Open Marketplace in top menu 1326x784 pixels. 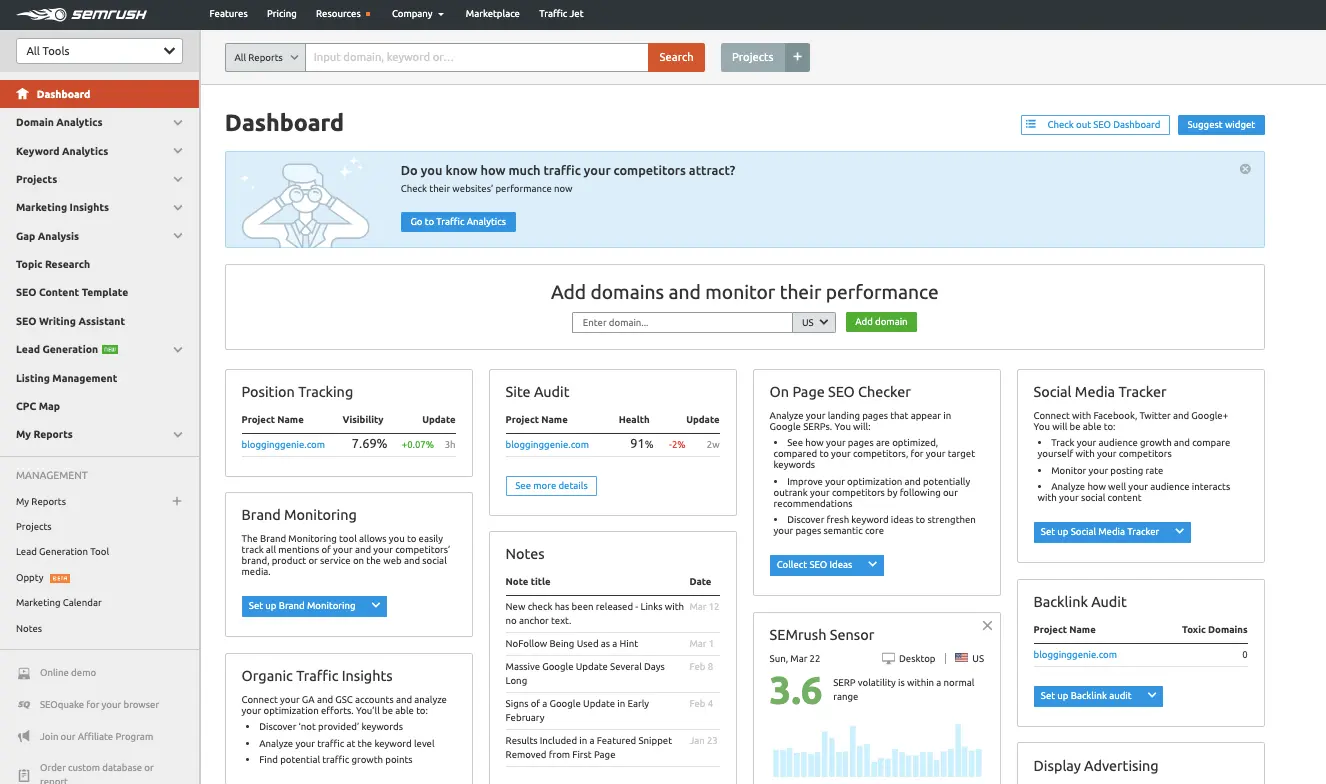[493, 14]
